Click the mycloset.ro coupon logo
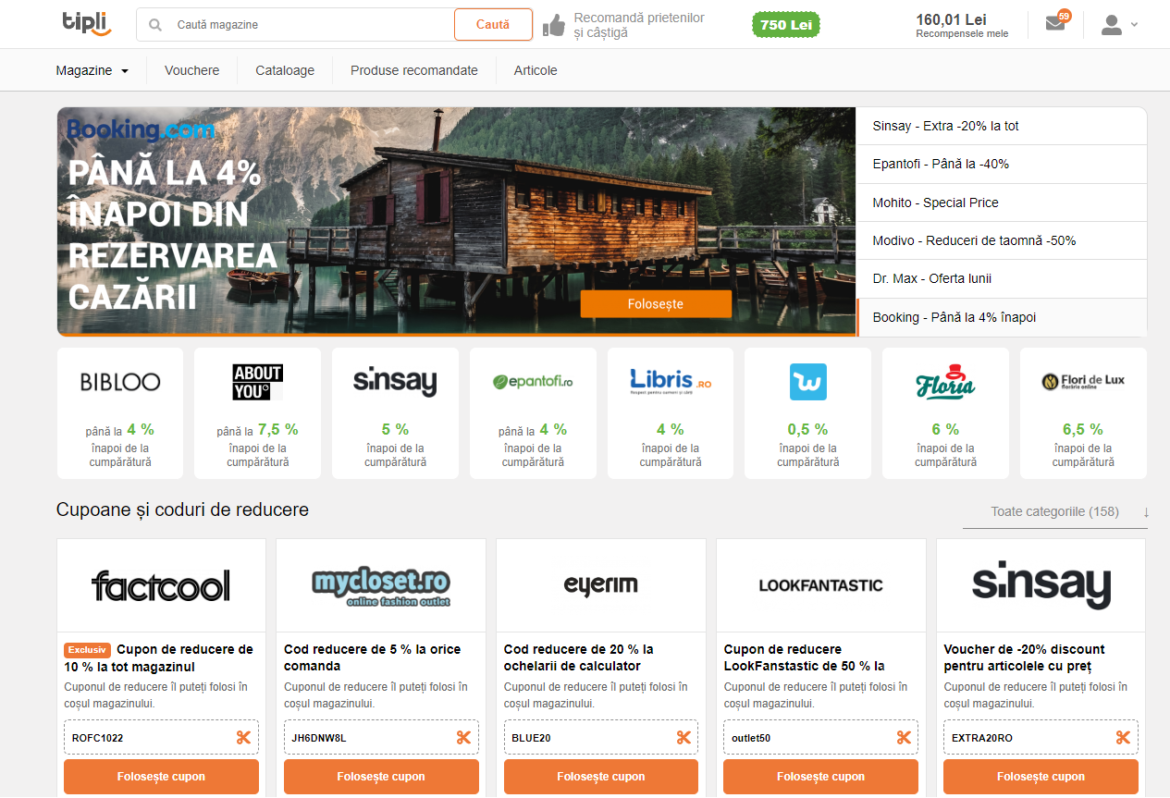The image size is (1170, 798). pos(381,586)
